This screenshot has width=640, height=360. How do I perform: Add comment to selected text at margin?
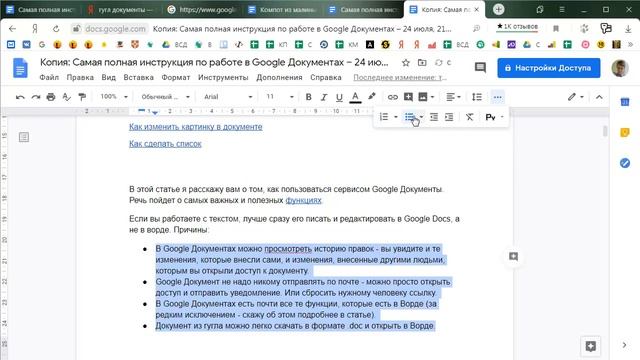(x=513, y=256)
